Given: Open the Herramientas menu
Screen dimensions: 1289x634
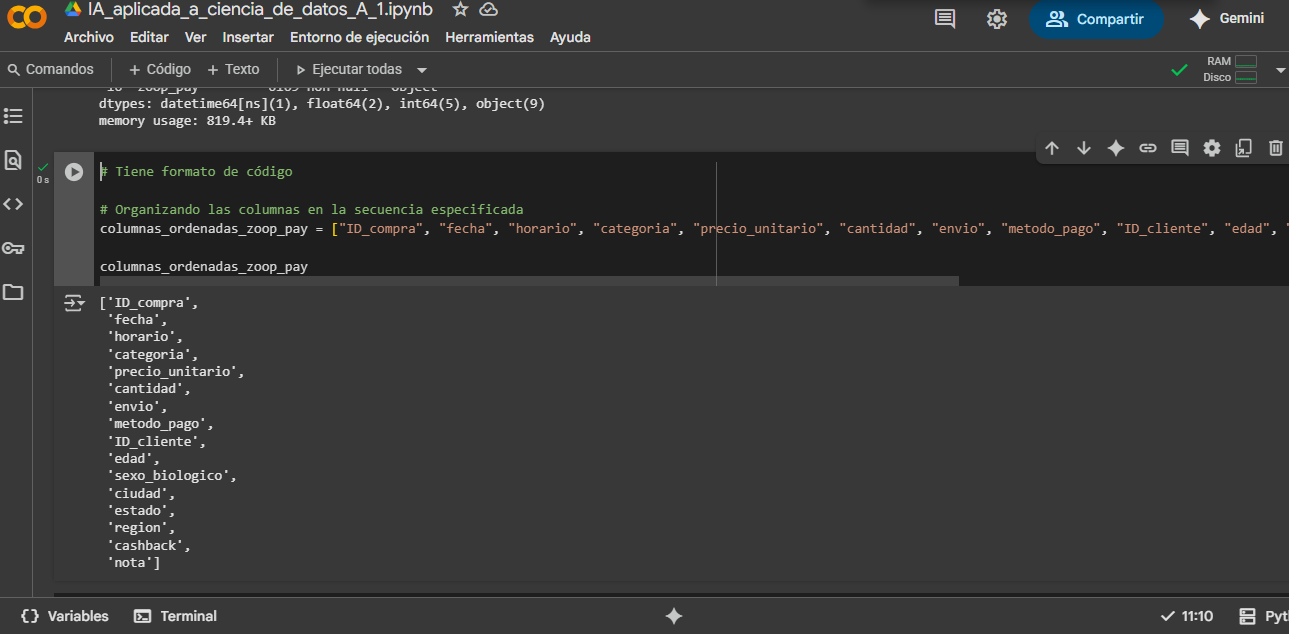Looking at the screenshot, I should point(489,37).
